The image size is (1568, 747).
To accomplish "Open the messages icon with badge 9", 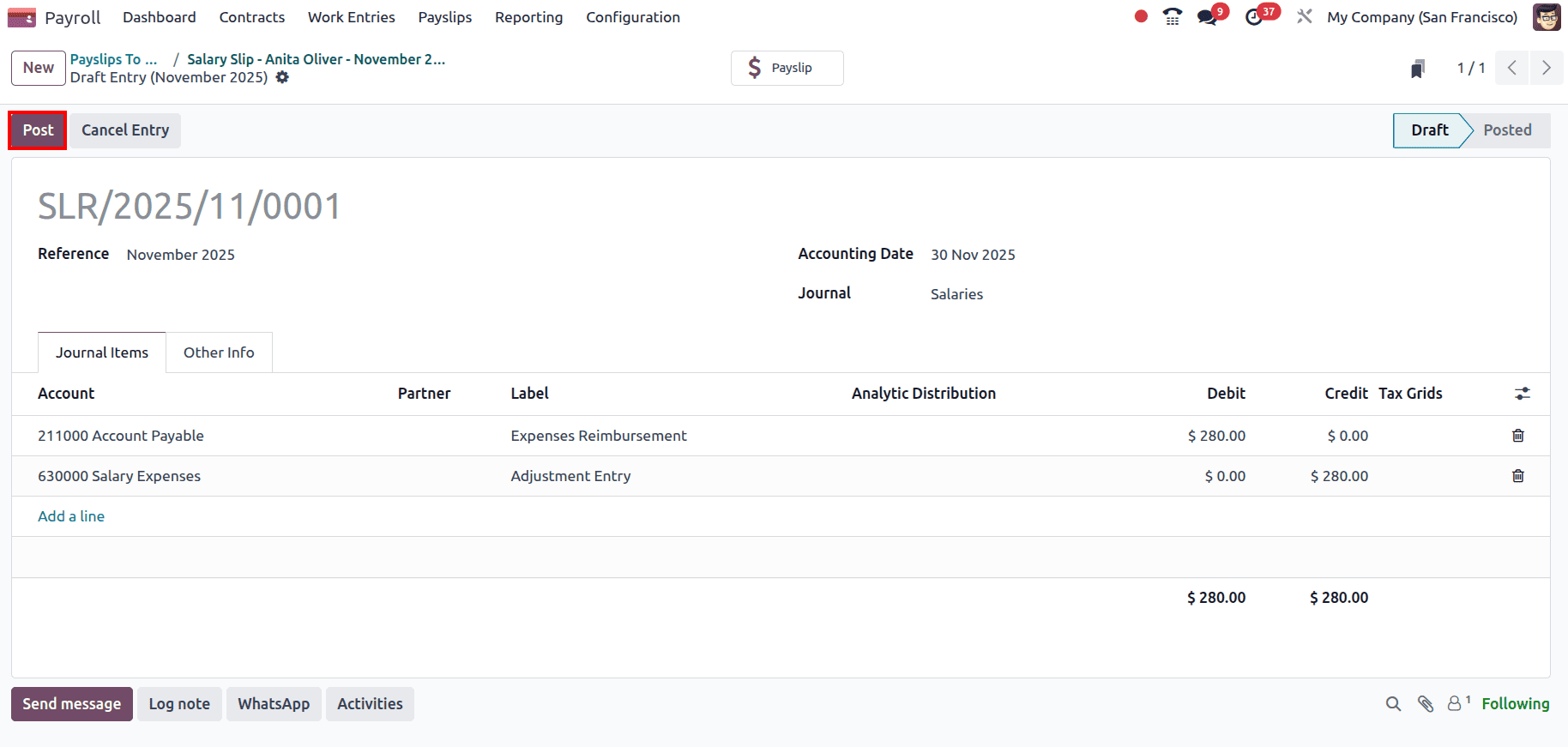I will click(1208, 17).
